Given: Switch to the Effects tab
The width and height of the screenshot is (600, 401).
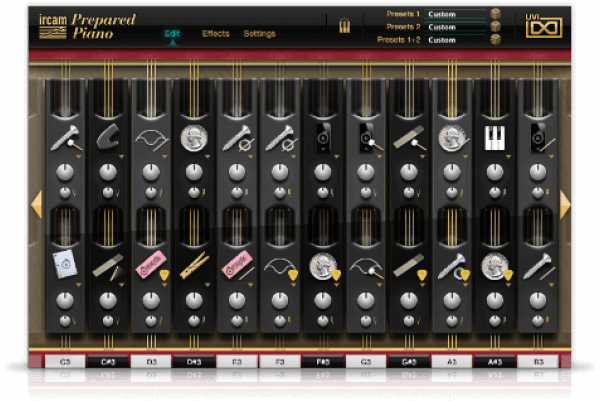Looking at the screenshot, I should pos(215,34).
